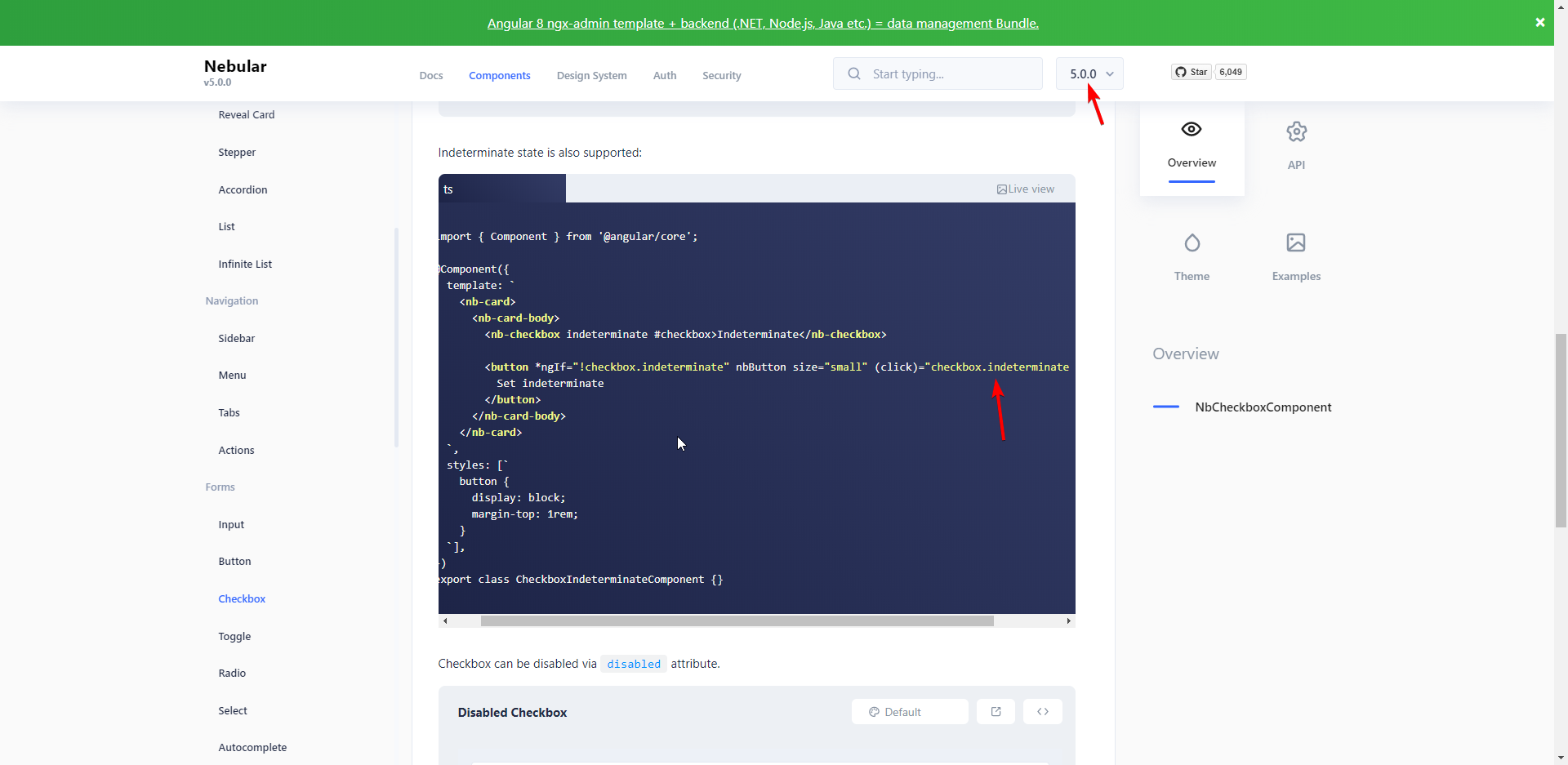Open the Docs menu item
Viewport: 1568px width, 765px height.
tap(431, 75)
